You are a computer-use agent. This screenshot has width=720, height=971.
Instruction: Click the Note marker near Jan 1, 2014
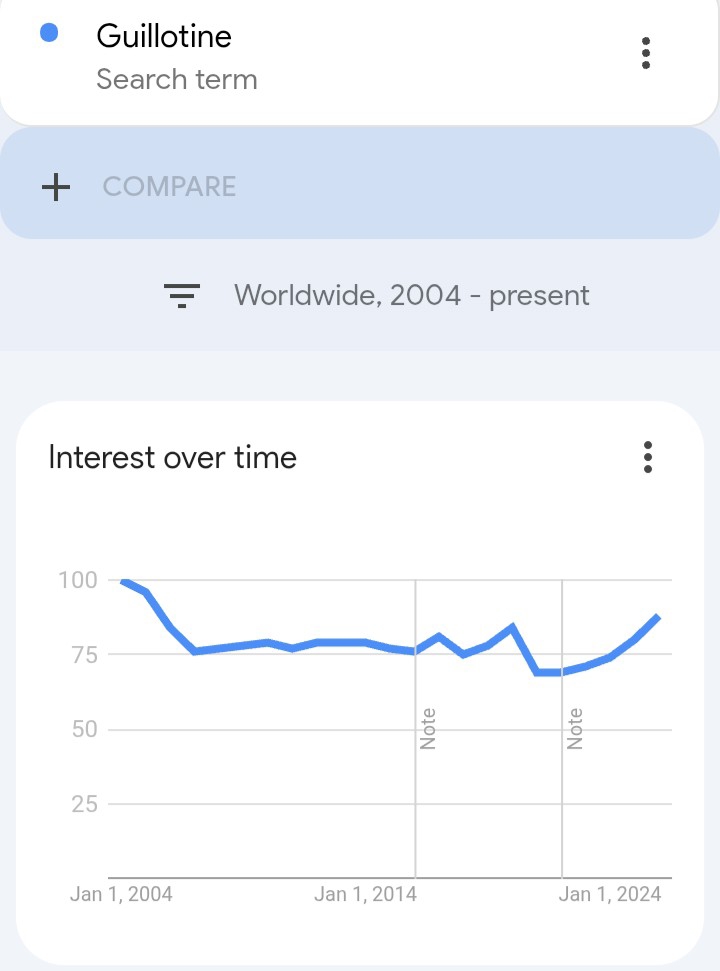coord(428,729)
